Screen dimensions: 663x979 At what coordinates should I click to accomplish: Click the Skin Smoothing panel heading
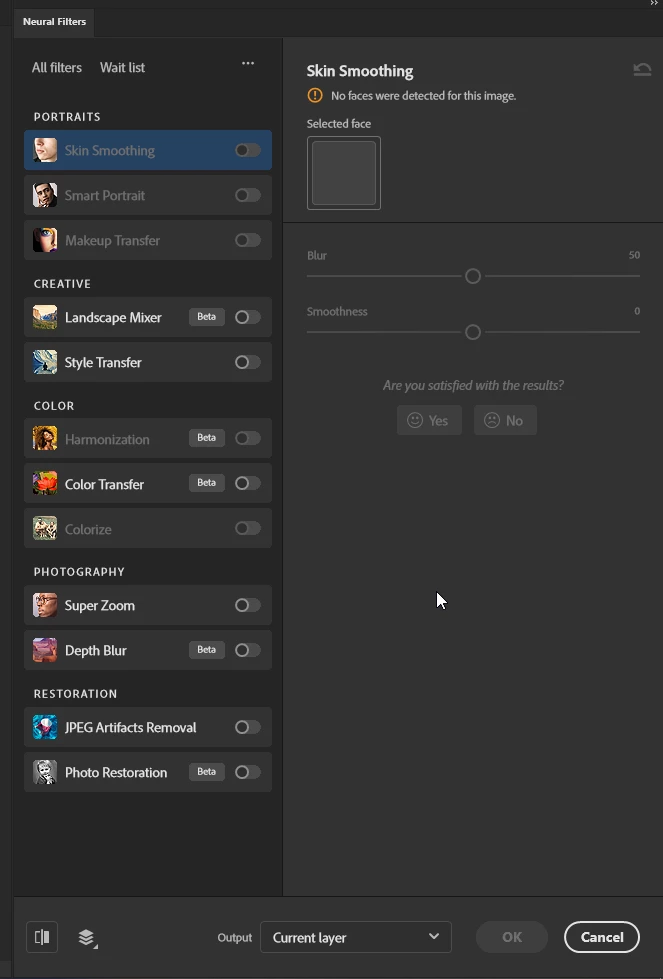(360, 71)
